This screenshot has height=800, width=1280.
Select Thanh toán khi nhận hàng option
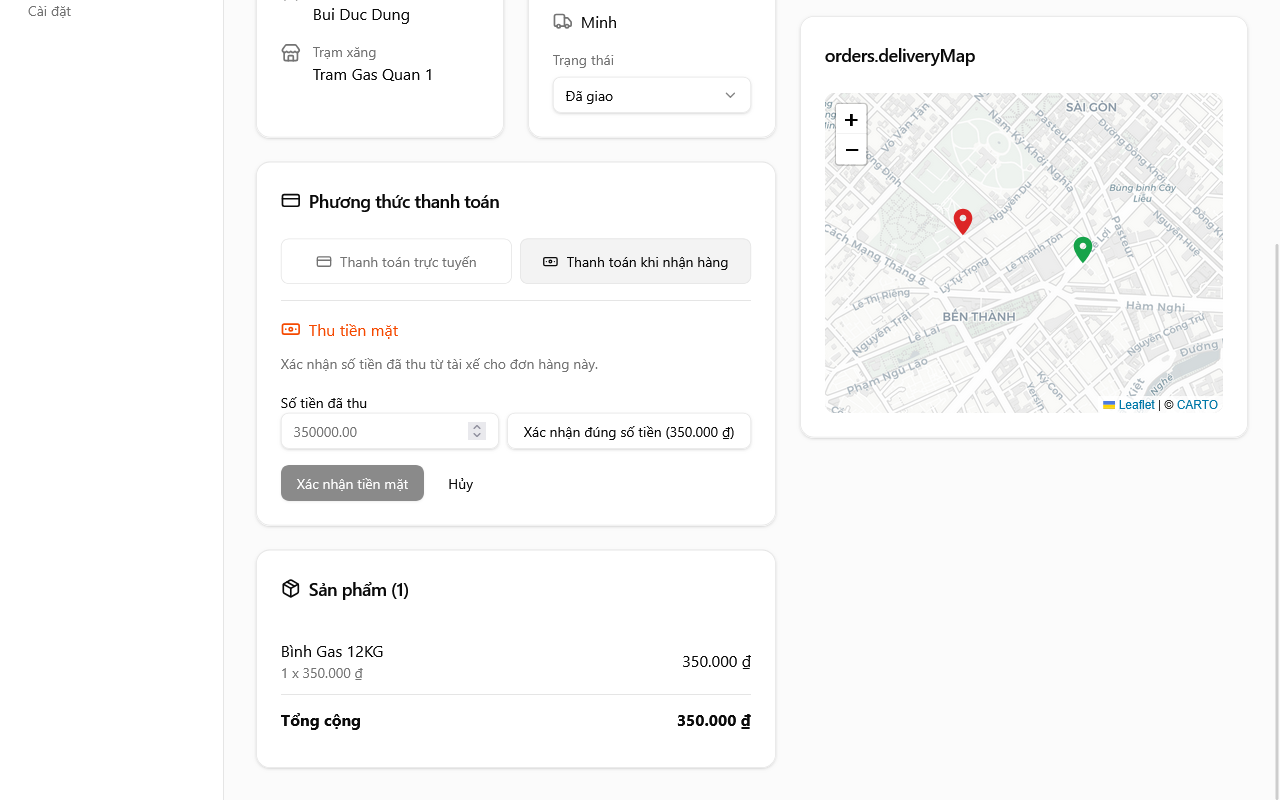(635, 262)
